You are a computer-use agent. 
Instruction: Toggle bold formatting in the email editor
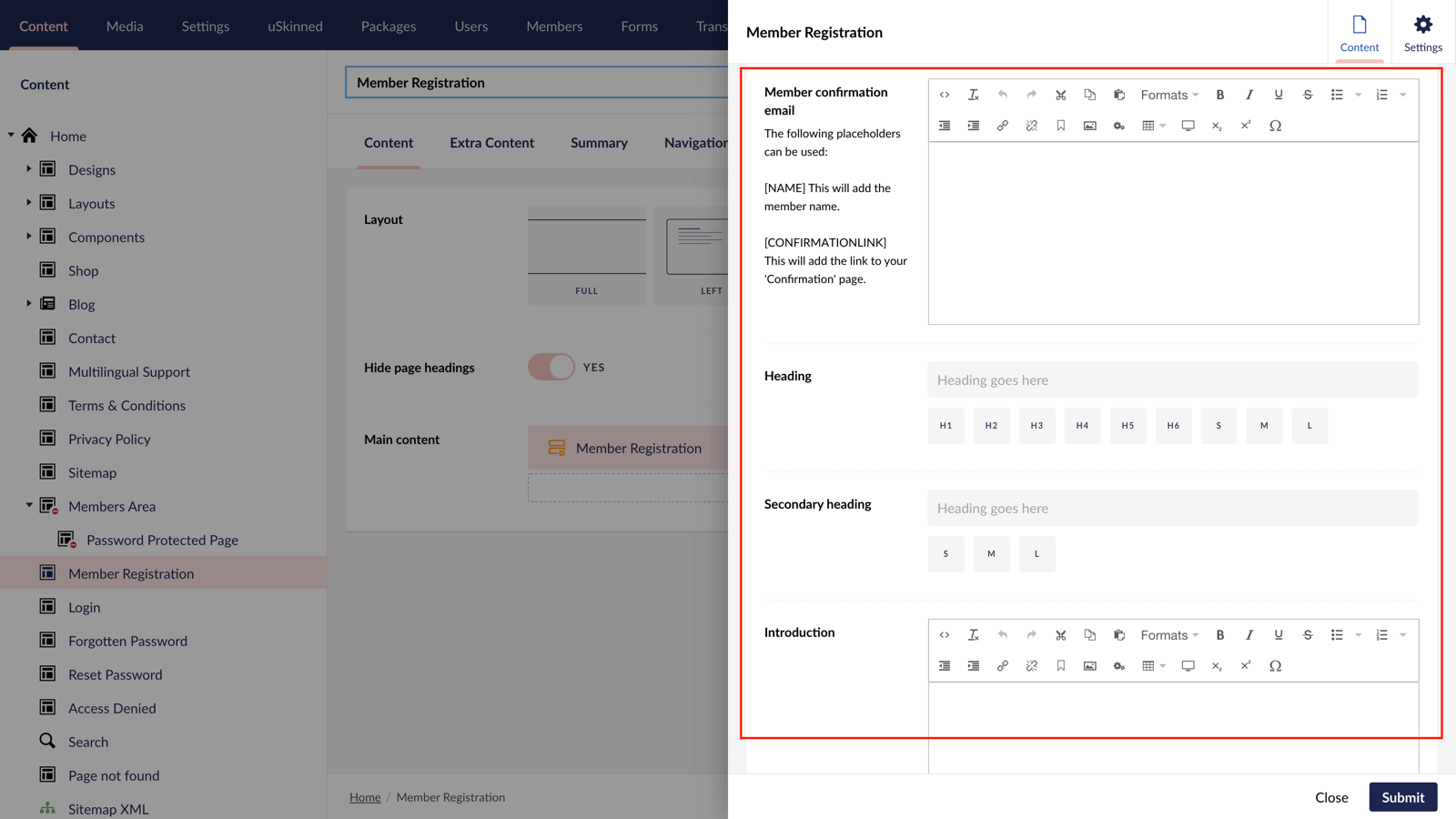coord(1220,94)
